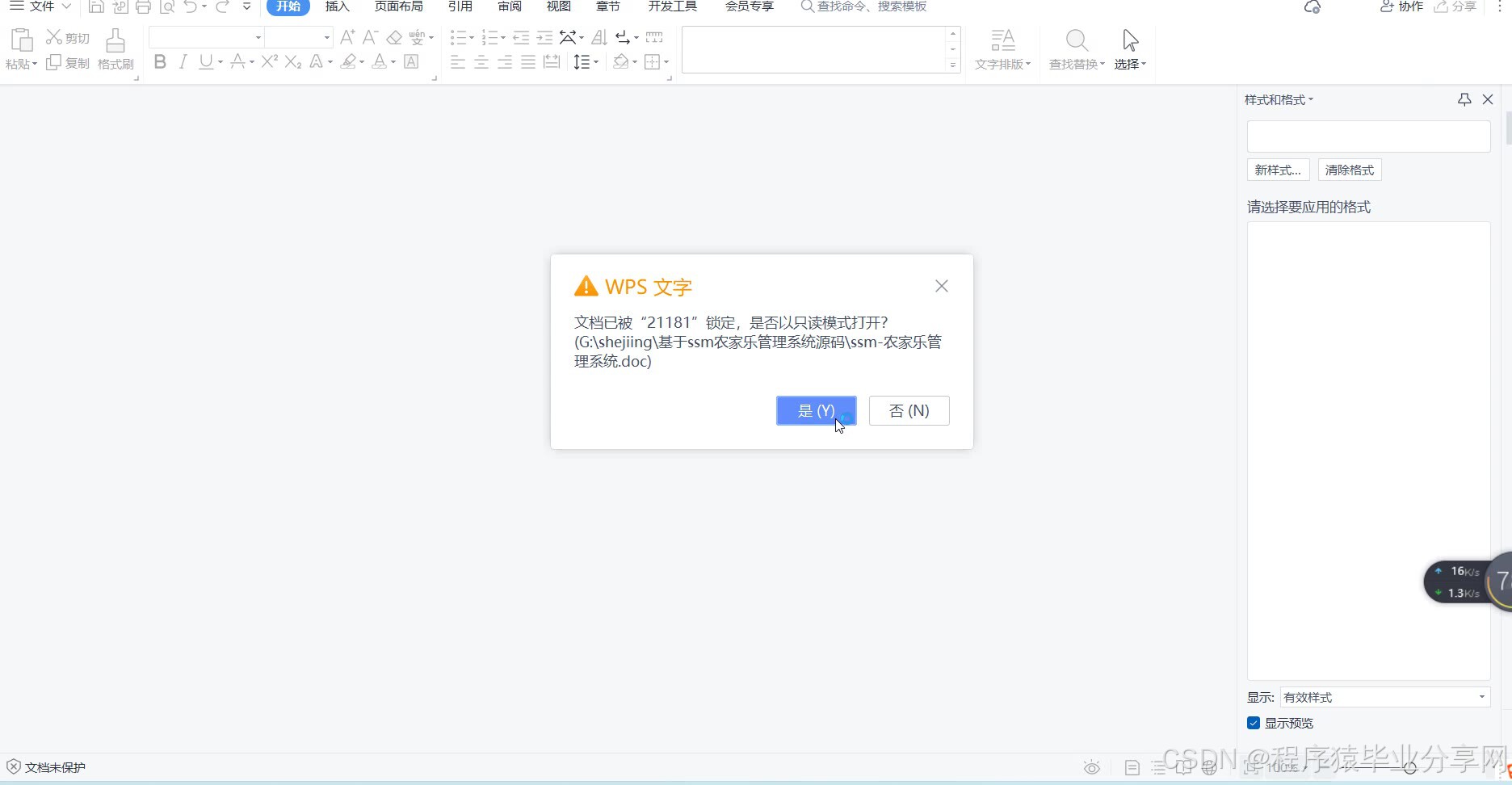
Task: Toggle Underline formatting
Action: coord(206,62)
